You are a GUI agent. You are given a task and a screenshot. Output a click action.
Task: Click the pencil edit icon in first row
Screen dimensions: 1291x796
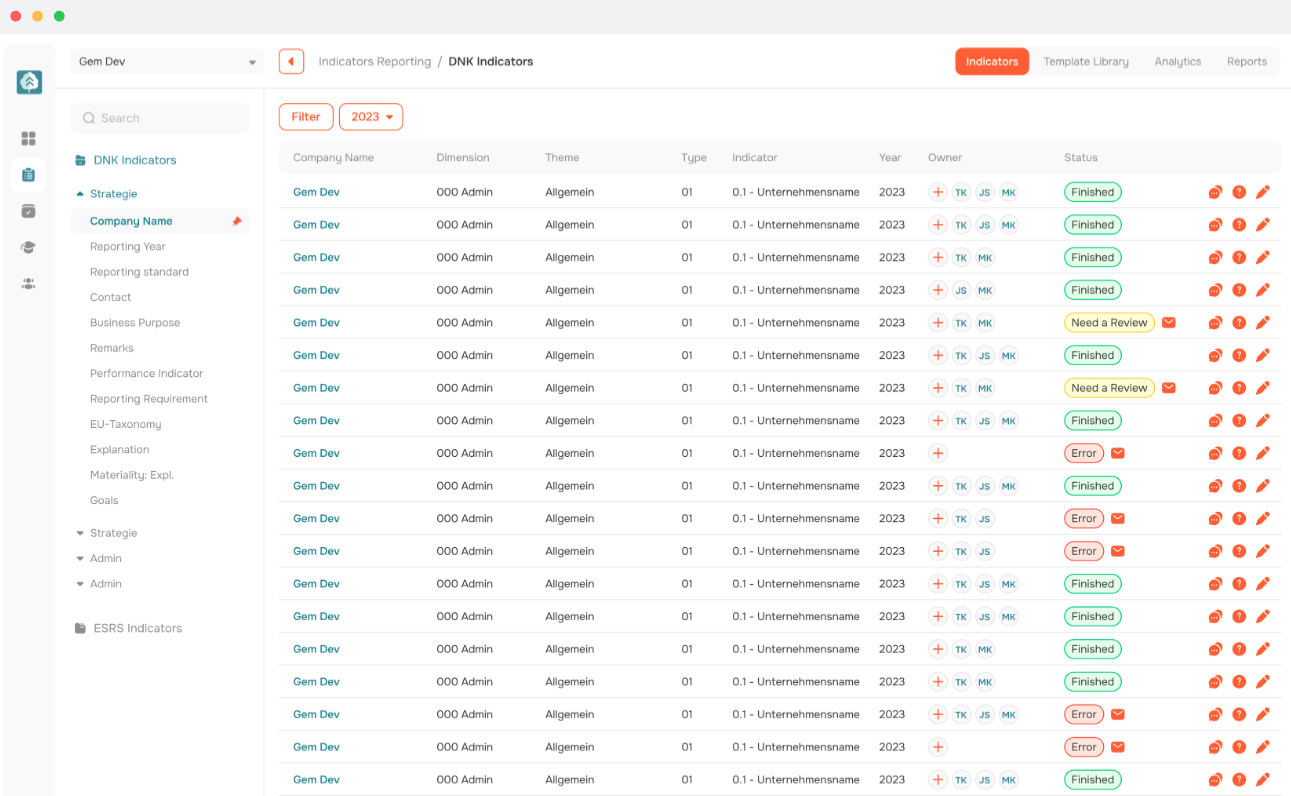tap(1263, 192)
